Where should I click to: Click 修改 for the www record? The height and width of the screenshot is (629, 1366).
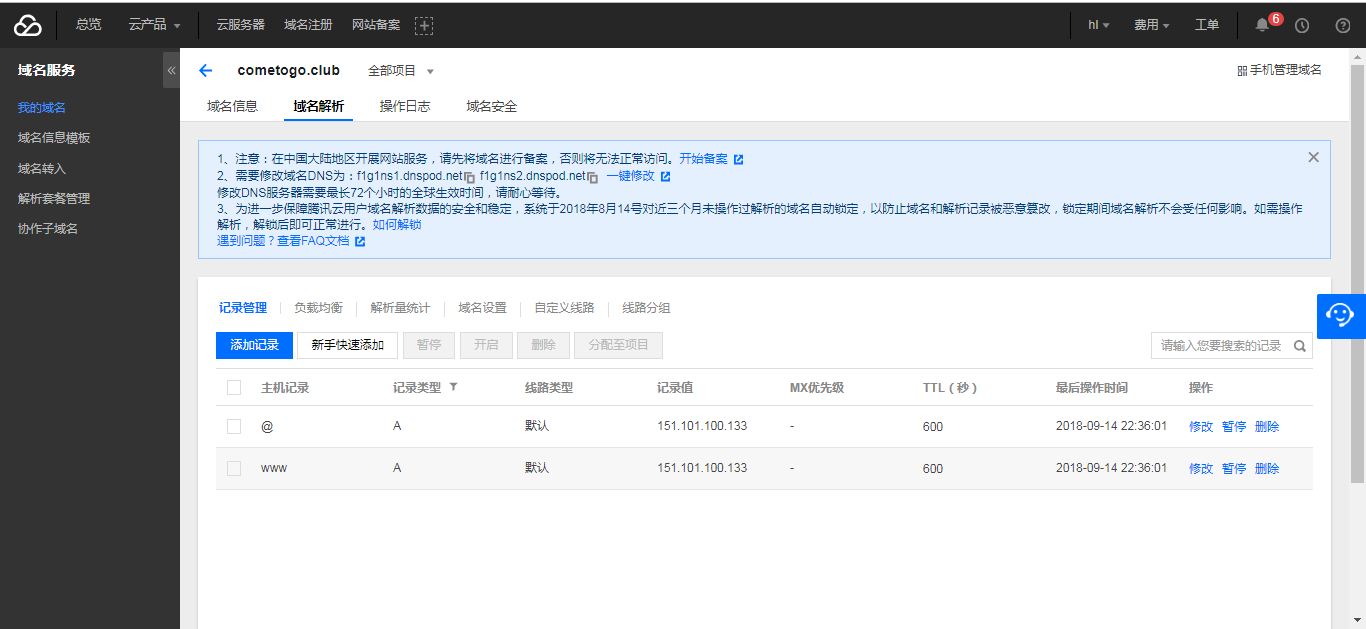[x=1201, y=469]
